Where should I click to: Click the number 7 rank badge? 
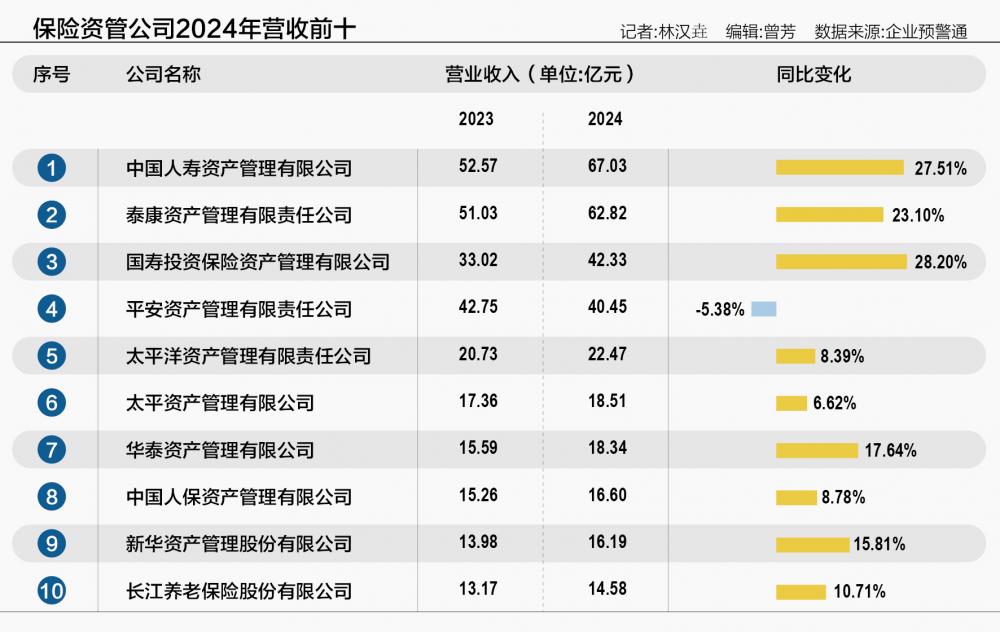[52, 450]
